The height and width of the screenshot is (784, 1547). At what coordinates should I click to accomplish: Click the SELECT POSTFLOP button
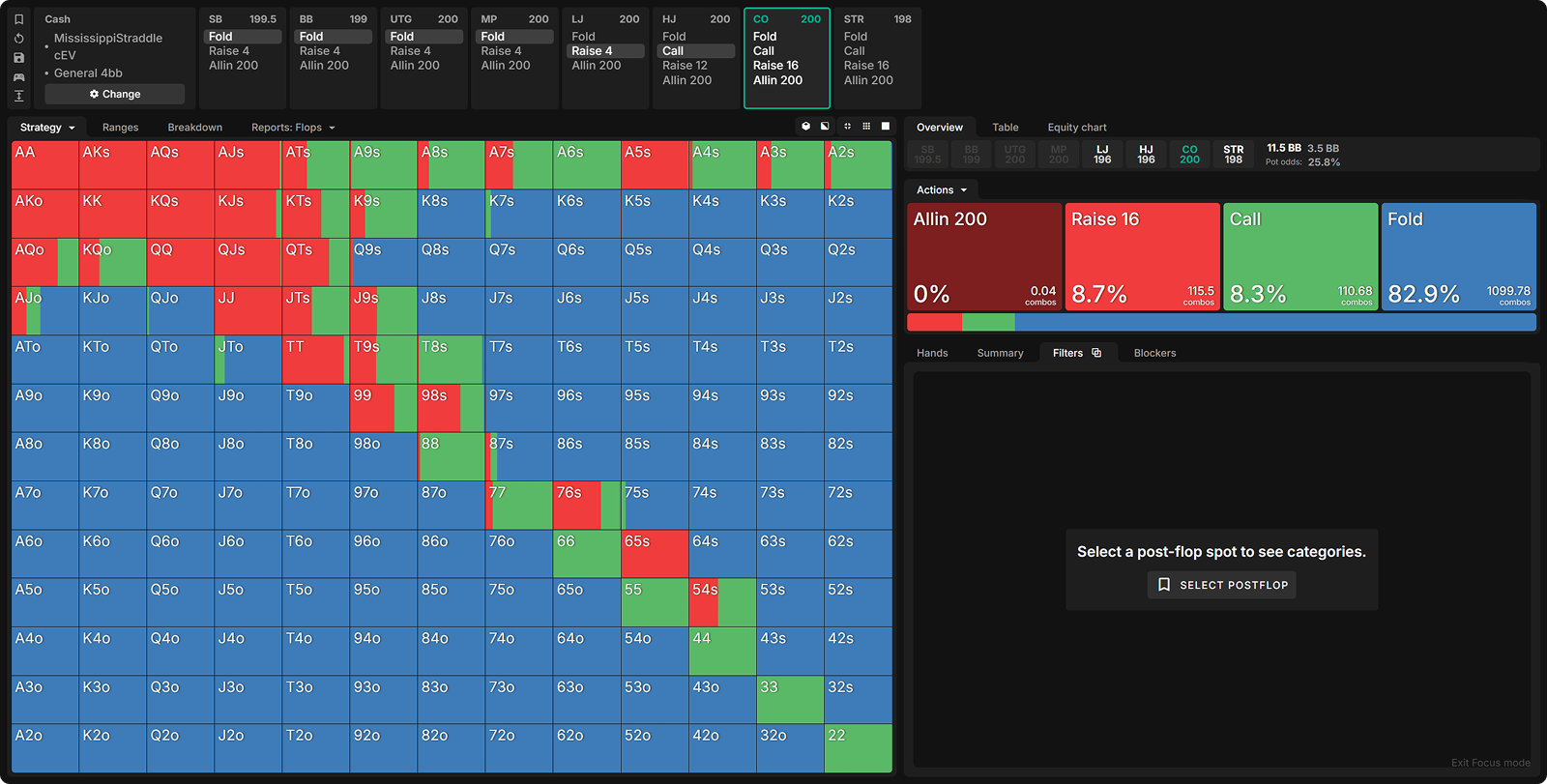1221,585
